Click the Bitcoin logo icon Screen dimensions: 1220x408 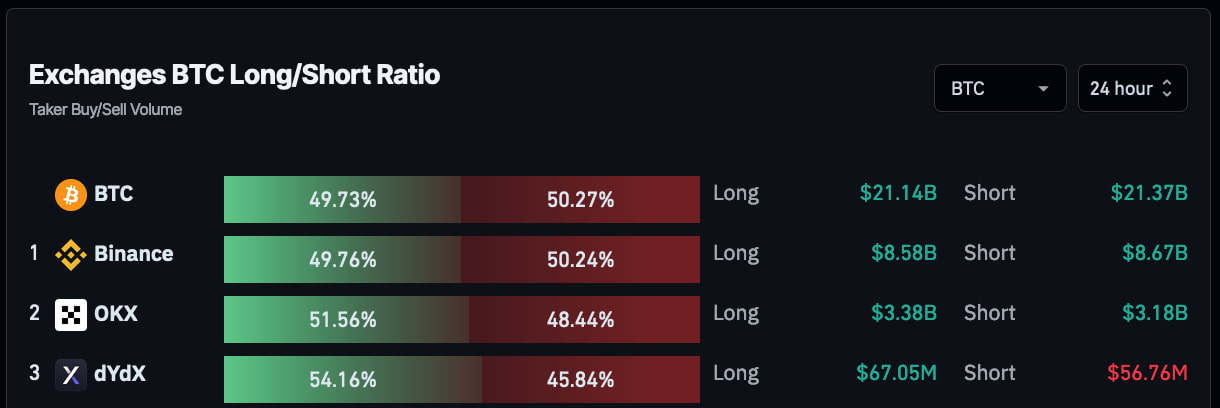click(x=71, y=194)
